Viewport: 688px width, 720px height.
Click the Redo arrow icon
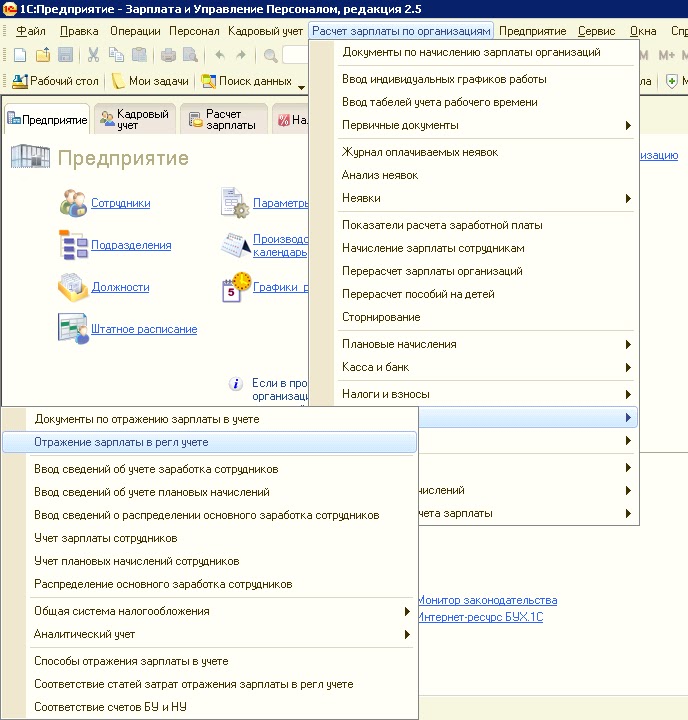(x=241, y=55)
